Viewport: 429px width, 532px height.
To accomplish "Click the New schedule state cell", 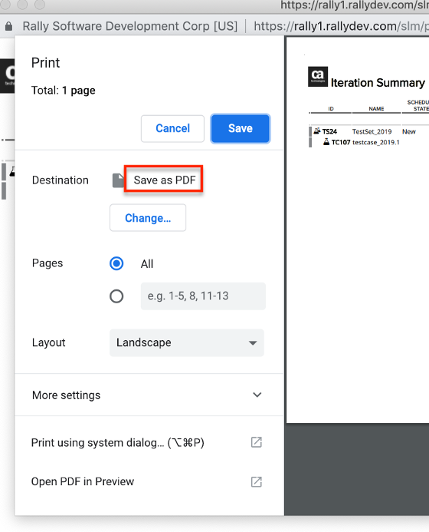I will coord(409,132).
